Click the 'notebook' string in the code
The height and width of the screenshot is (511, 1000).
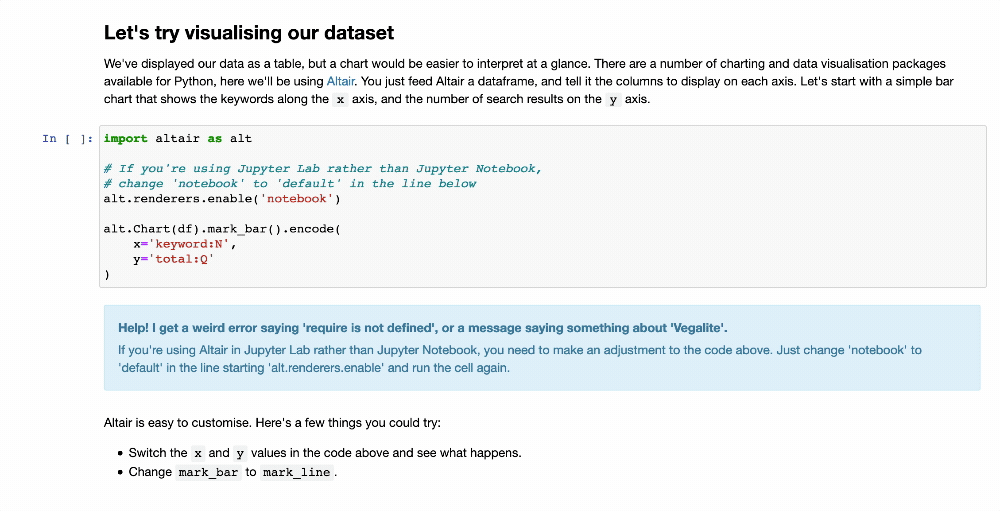297,199
